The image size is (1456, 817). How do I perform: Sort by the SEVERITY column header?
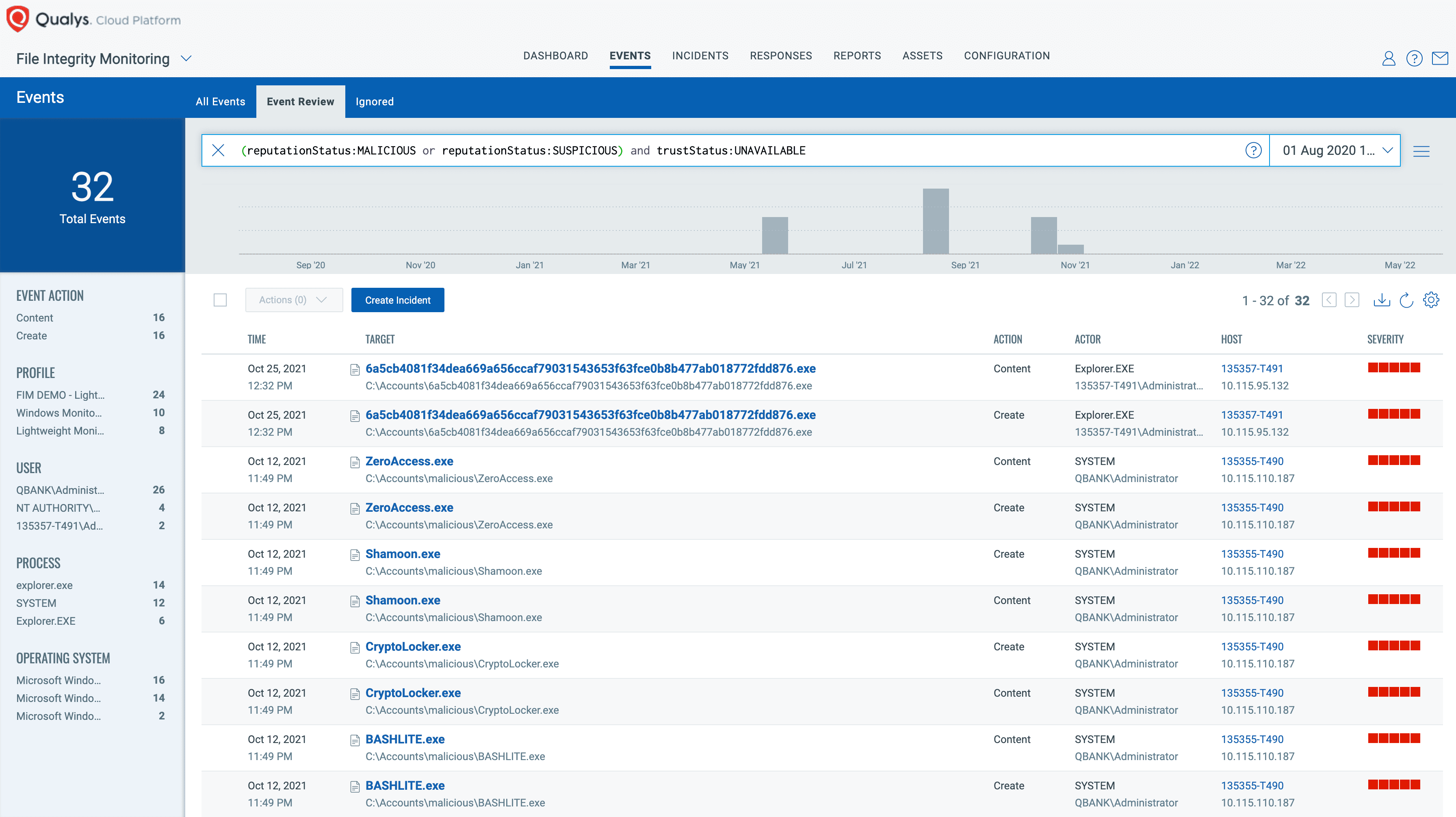point(1385,339)
